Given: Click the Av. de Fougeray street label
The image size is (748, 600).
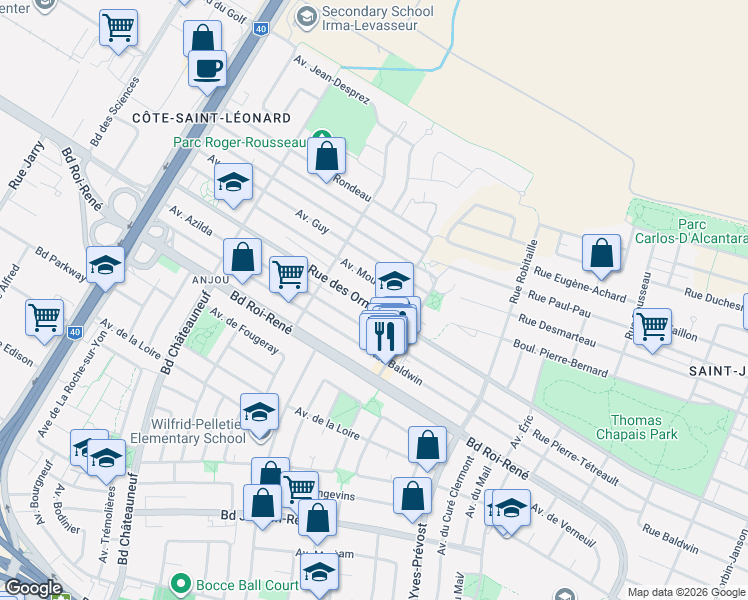Looking at the screenshot, I should point(244,331).
